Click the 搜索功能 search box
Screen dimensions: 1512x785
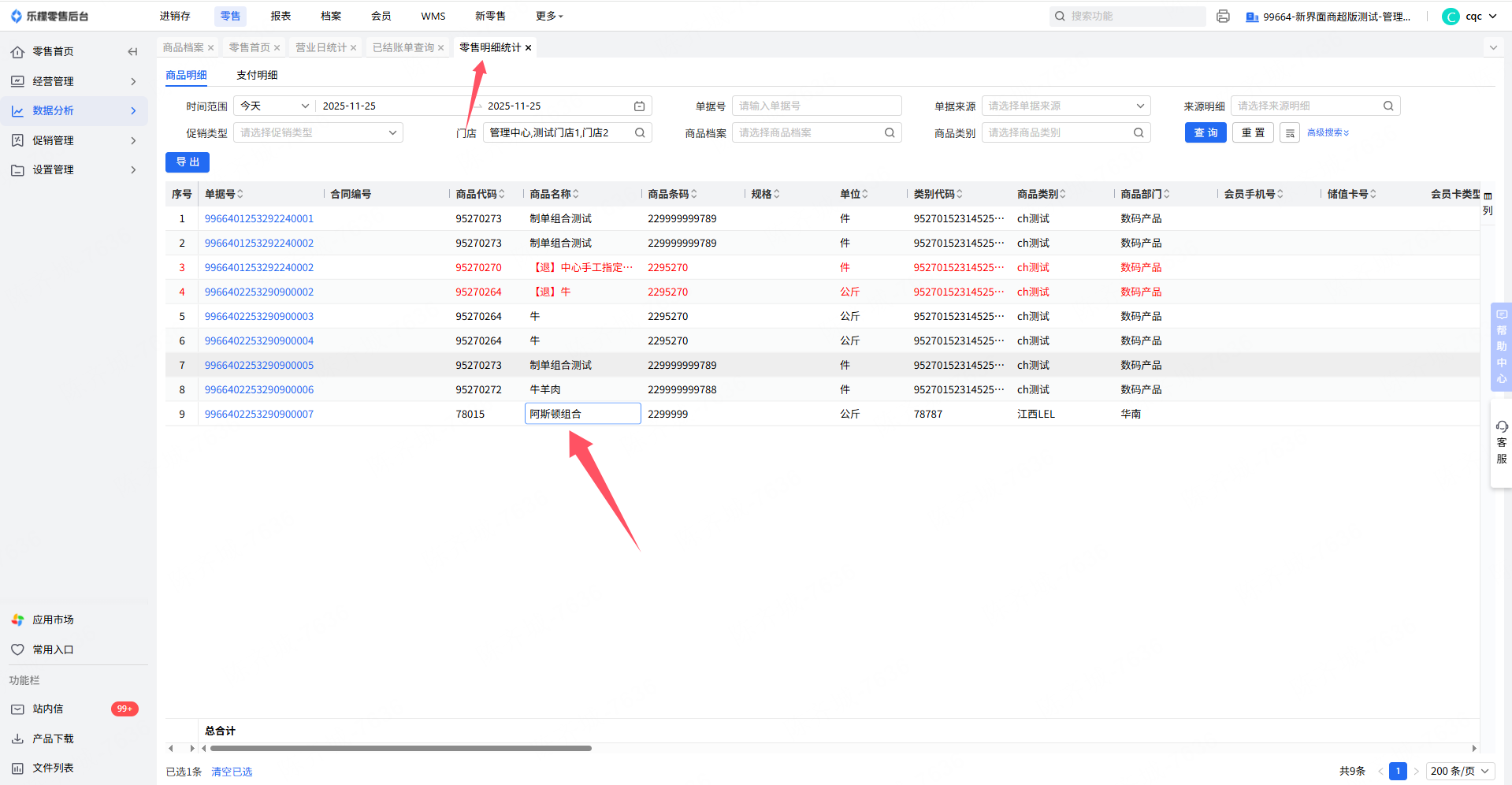pyautogui.click(x=1127, y=17)
